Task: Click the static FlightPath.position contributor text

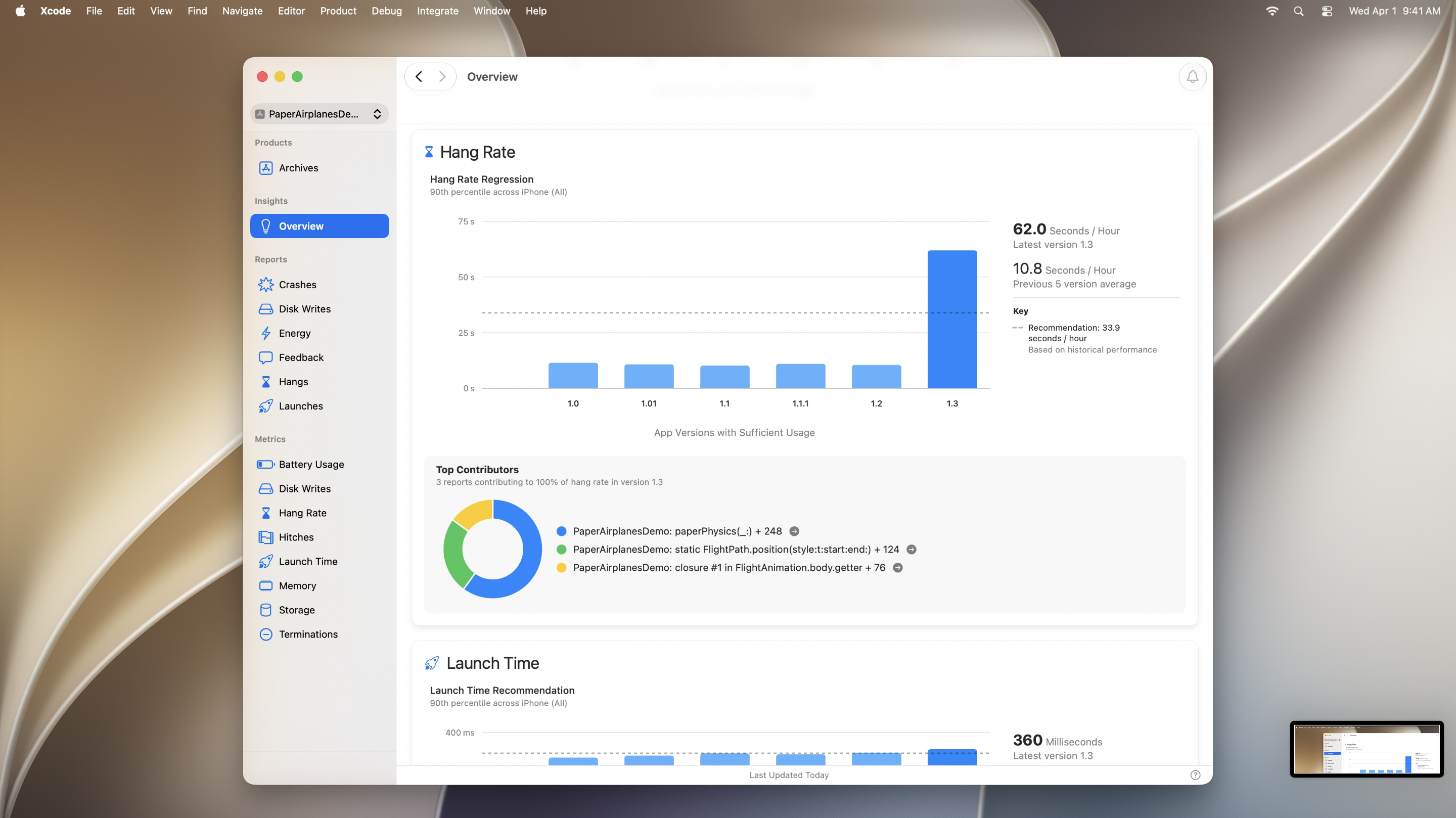Action: pos(736,550)
